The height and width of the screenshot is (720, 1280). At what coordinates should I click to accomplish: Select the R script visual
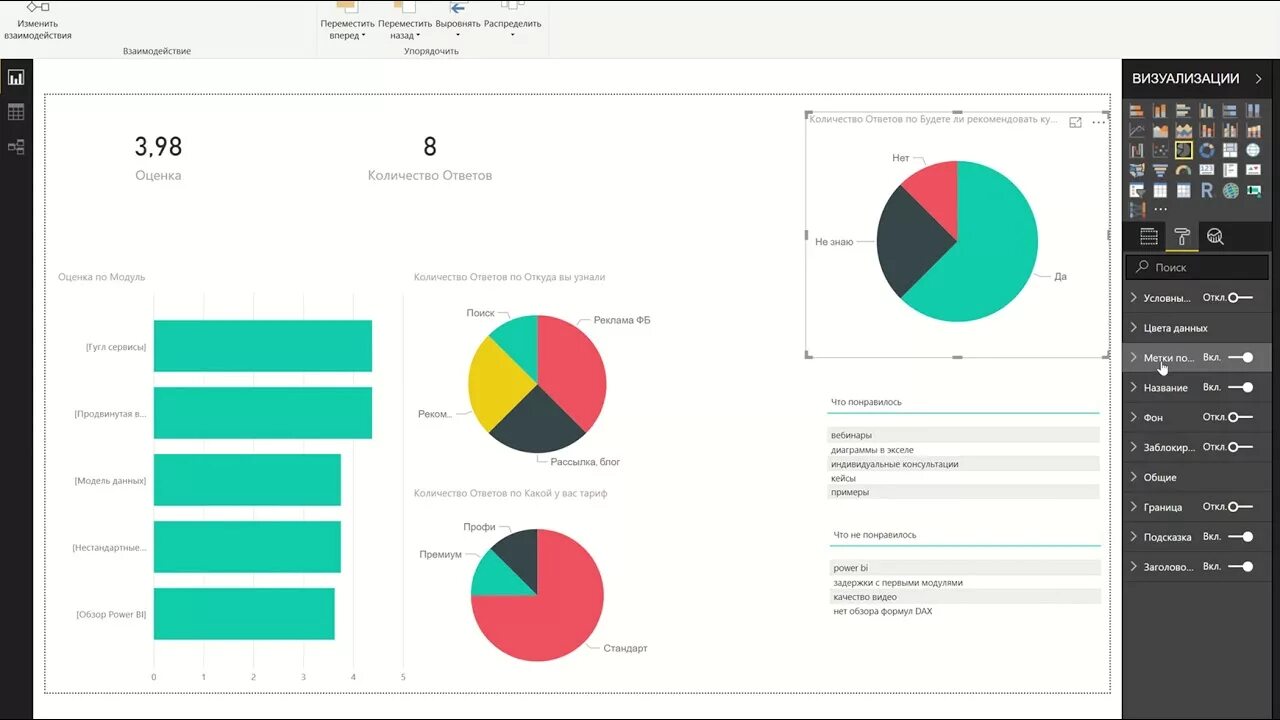[1207, 190]
